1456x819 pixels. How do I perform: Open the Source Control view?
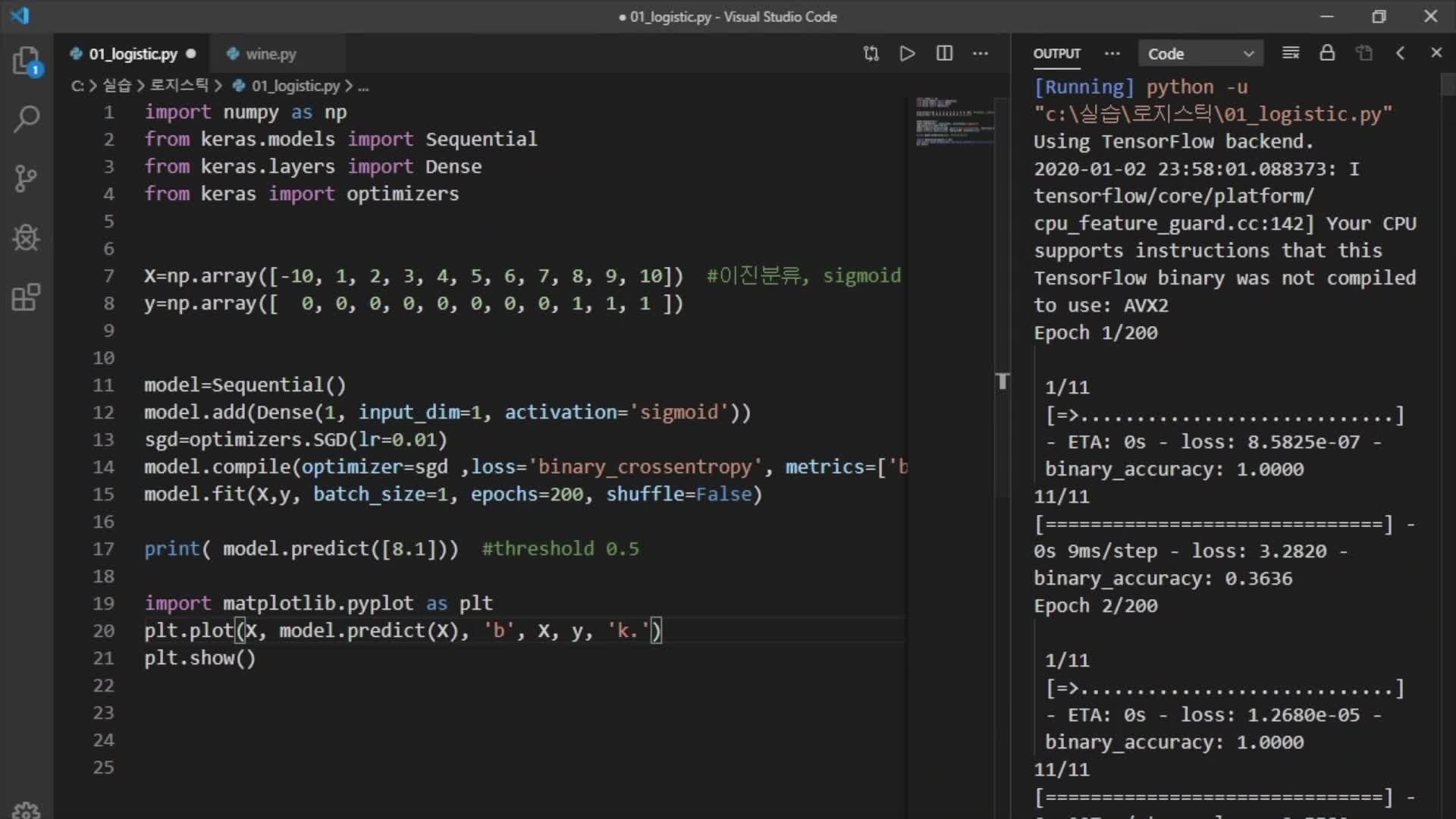point(27,179)
